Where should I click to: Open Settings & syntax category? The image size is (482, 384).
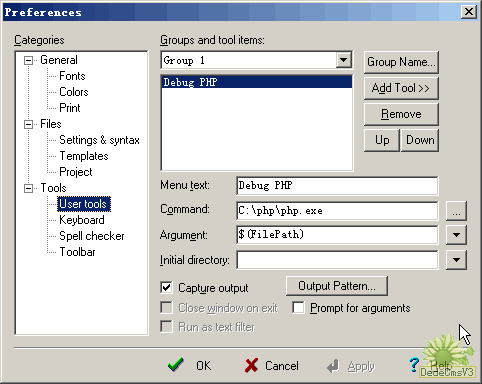click(99, 140)
